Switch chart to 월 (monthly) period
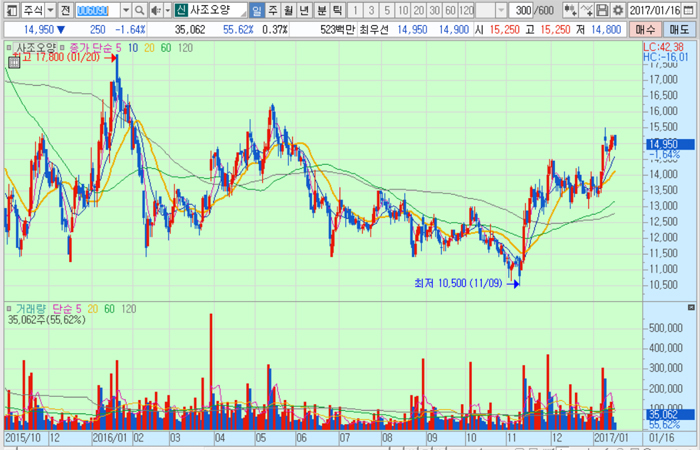The image size is (700, 450). [x=289, y=10]
